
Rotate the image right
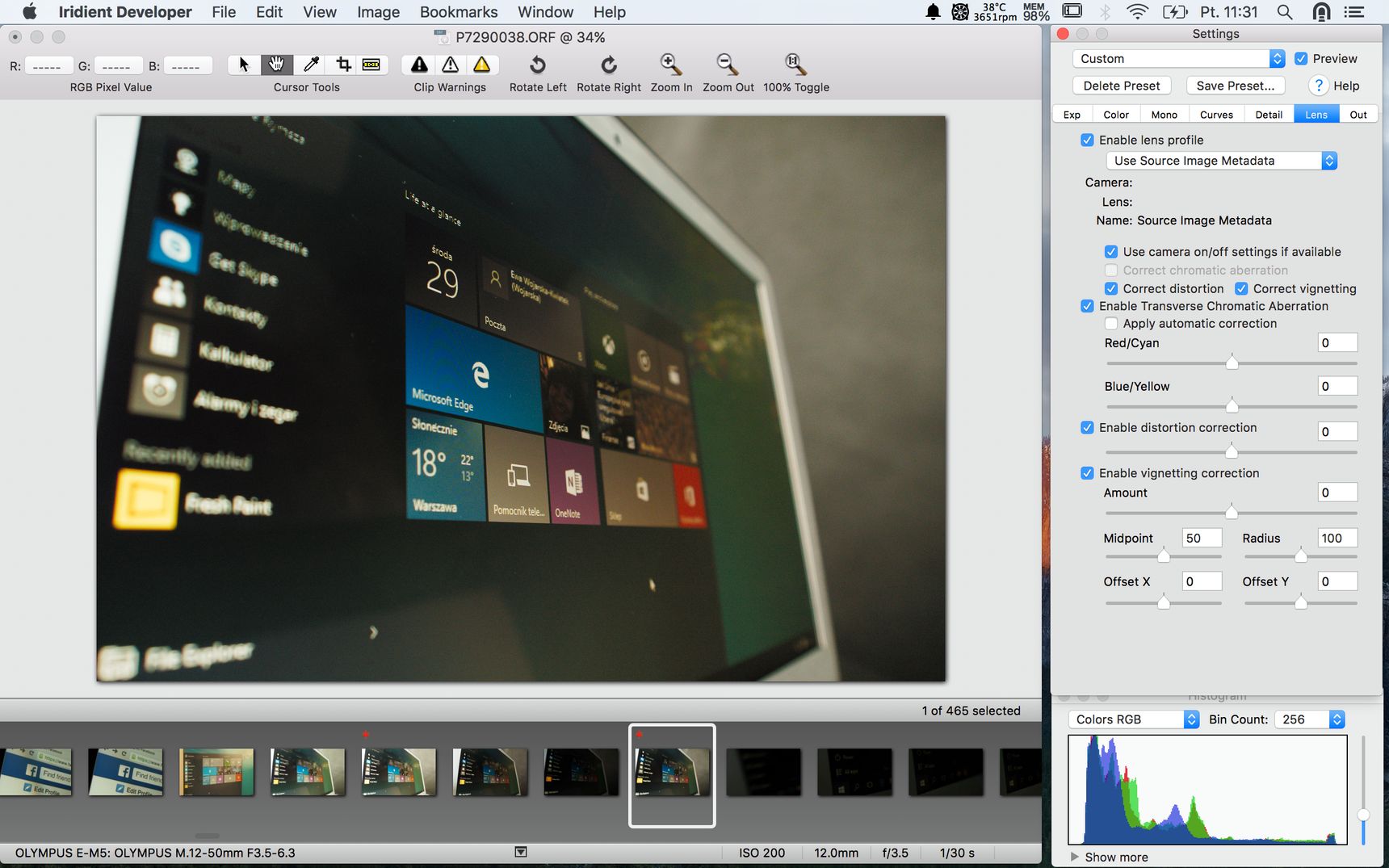609,65
